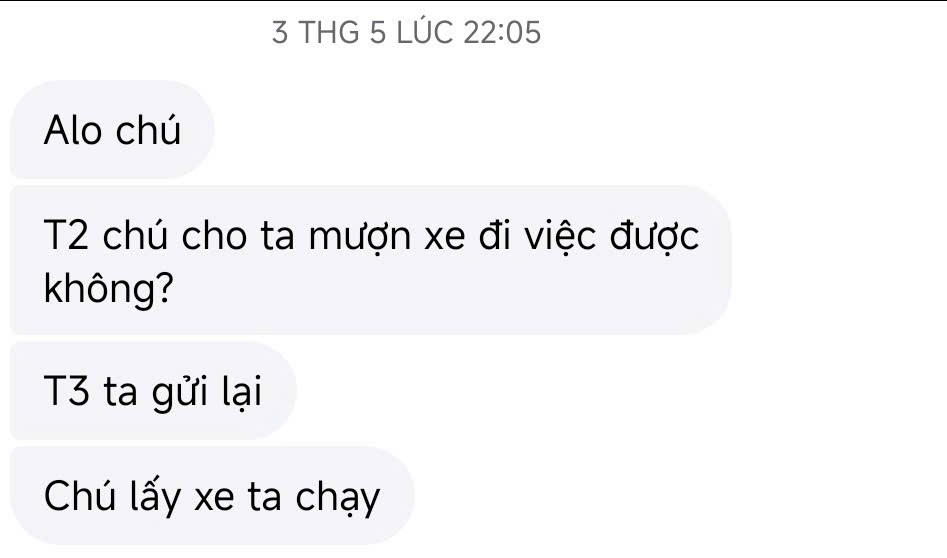This screenshot has height=558, width=947.
Task: Tap the time '22:05' in the date header
Action: 502,33
